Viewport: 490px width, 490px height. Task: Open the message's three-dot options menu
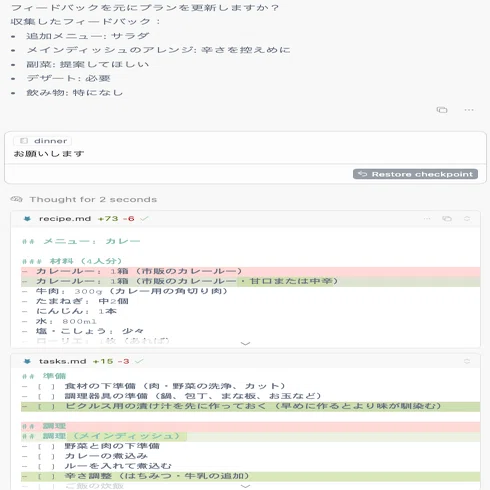[x=469, y=110]
